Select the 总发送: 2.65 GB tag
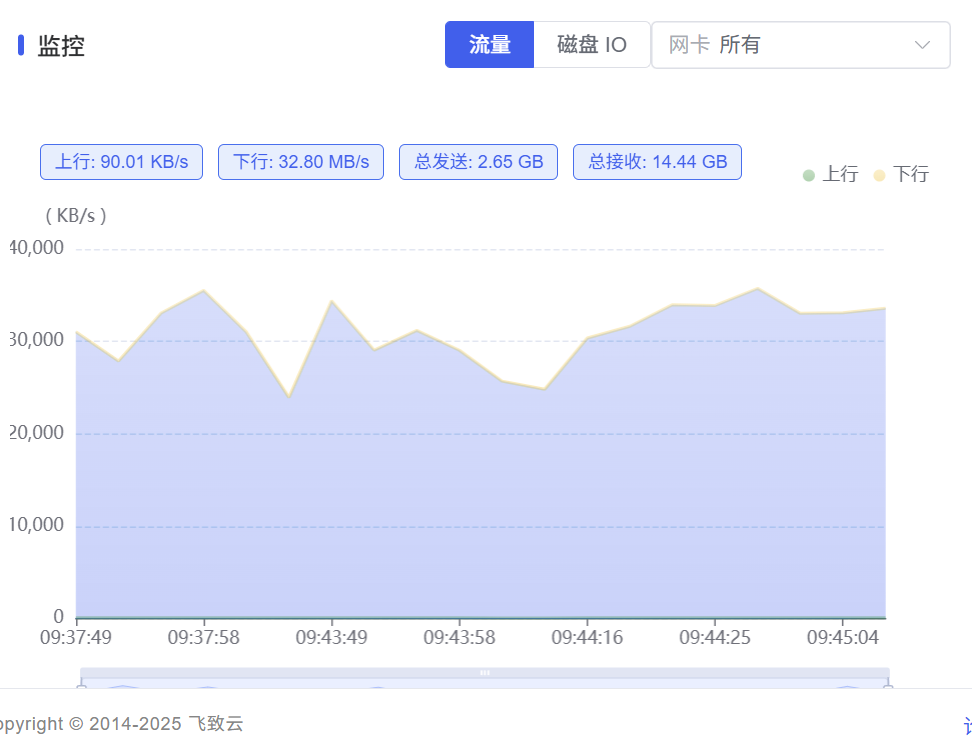Viewport: 972px width, 740px height. tap(479, 162)
